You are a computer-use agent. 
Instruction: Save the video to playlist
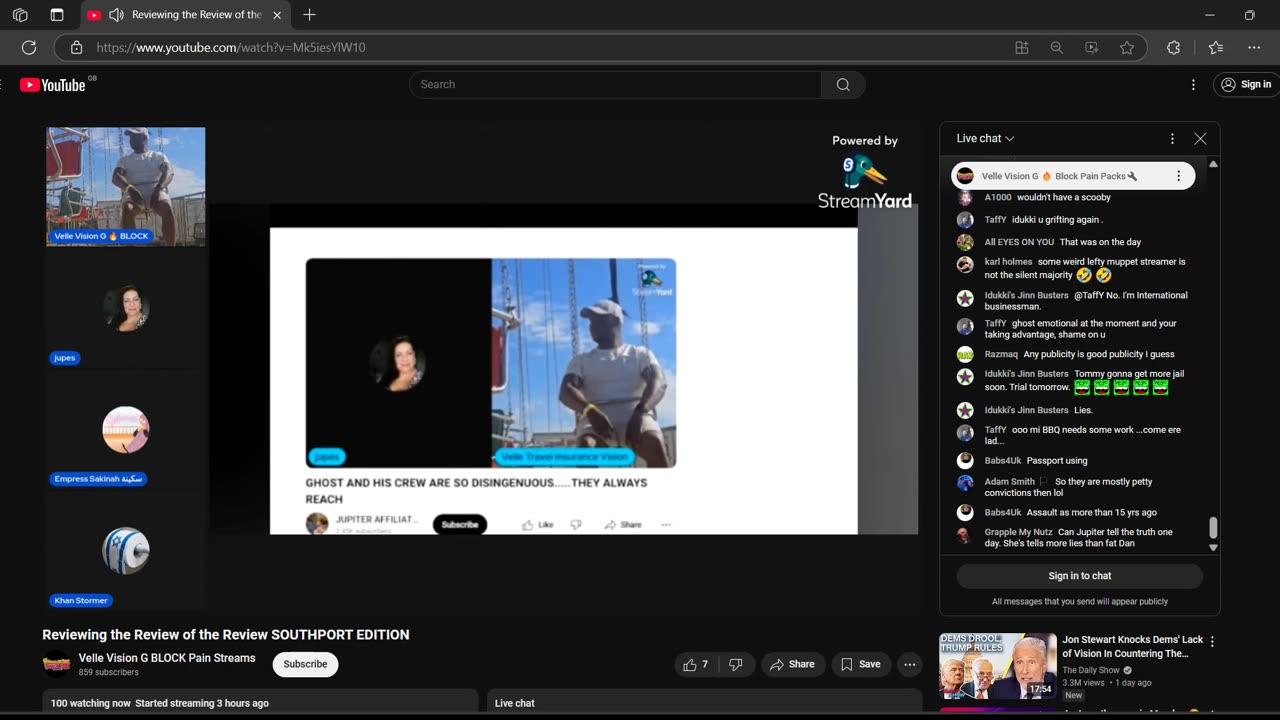click(861, 664)
